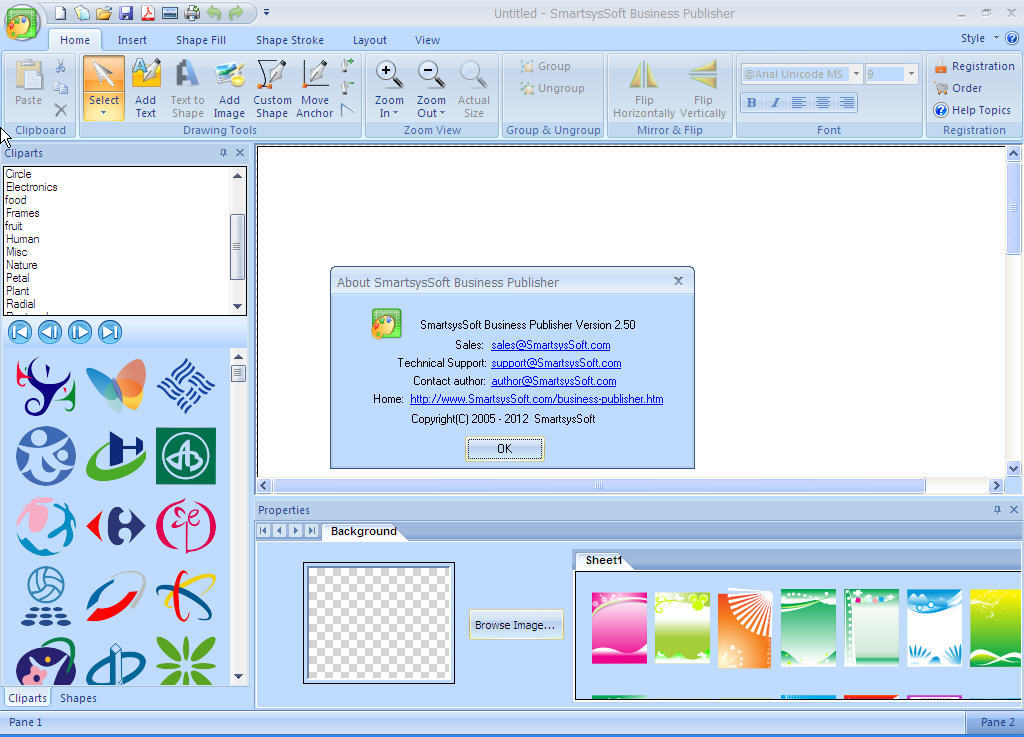
Task: Select the Nature clipart category
Action: point(22,265)
